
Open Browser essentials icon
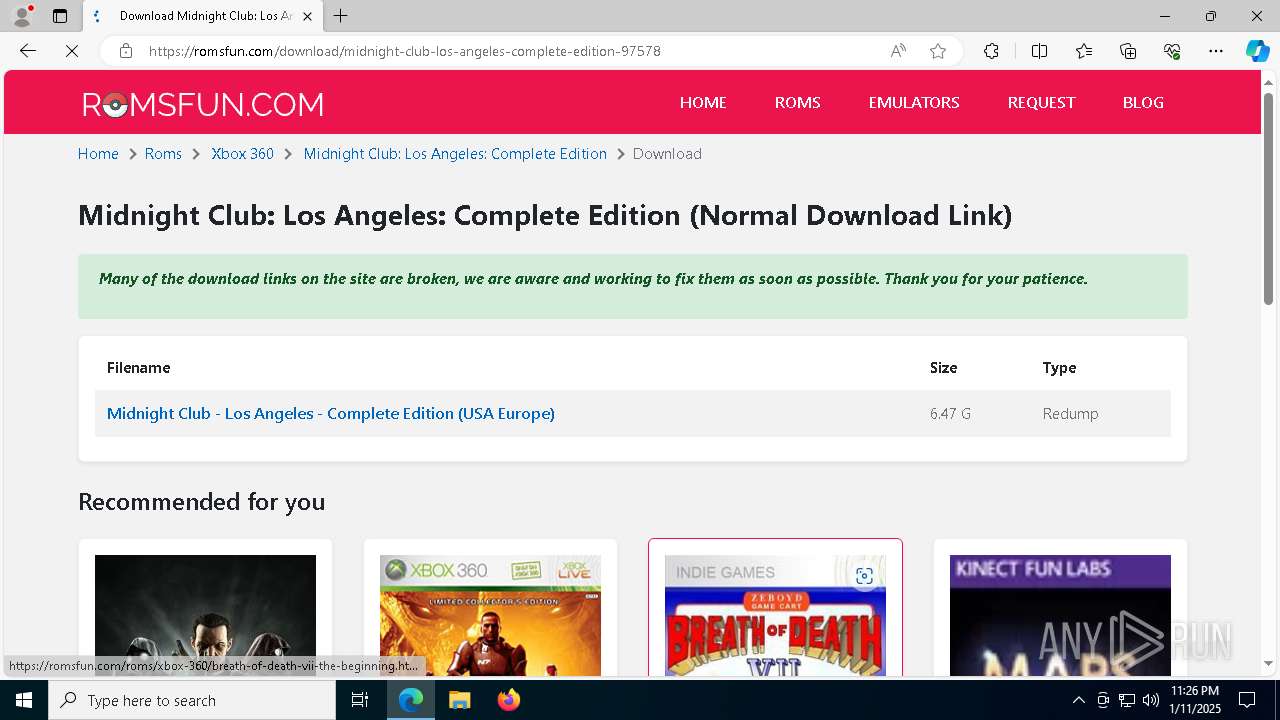1172,51
